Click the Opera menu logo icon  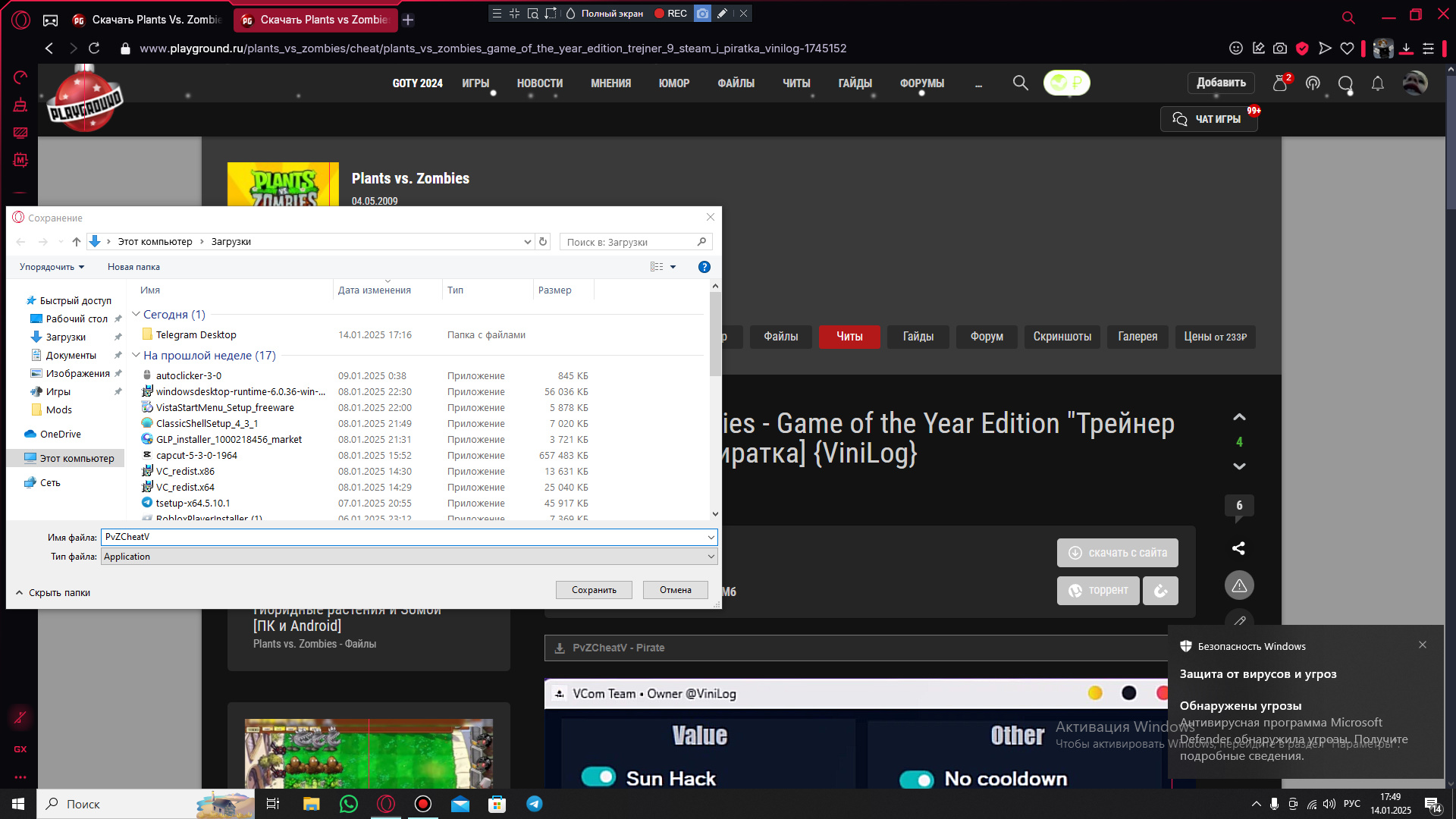click(x=20, y=20)
